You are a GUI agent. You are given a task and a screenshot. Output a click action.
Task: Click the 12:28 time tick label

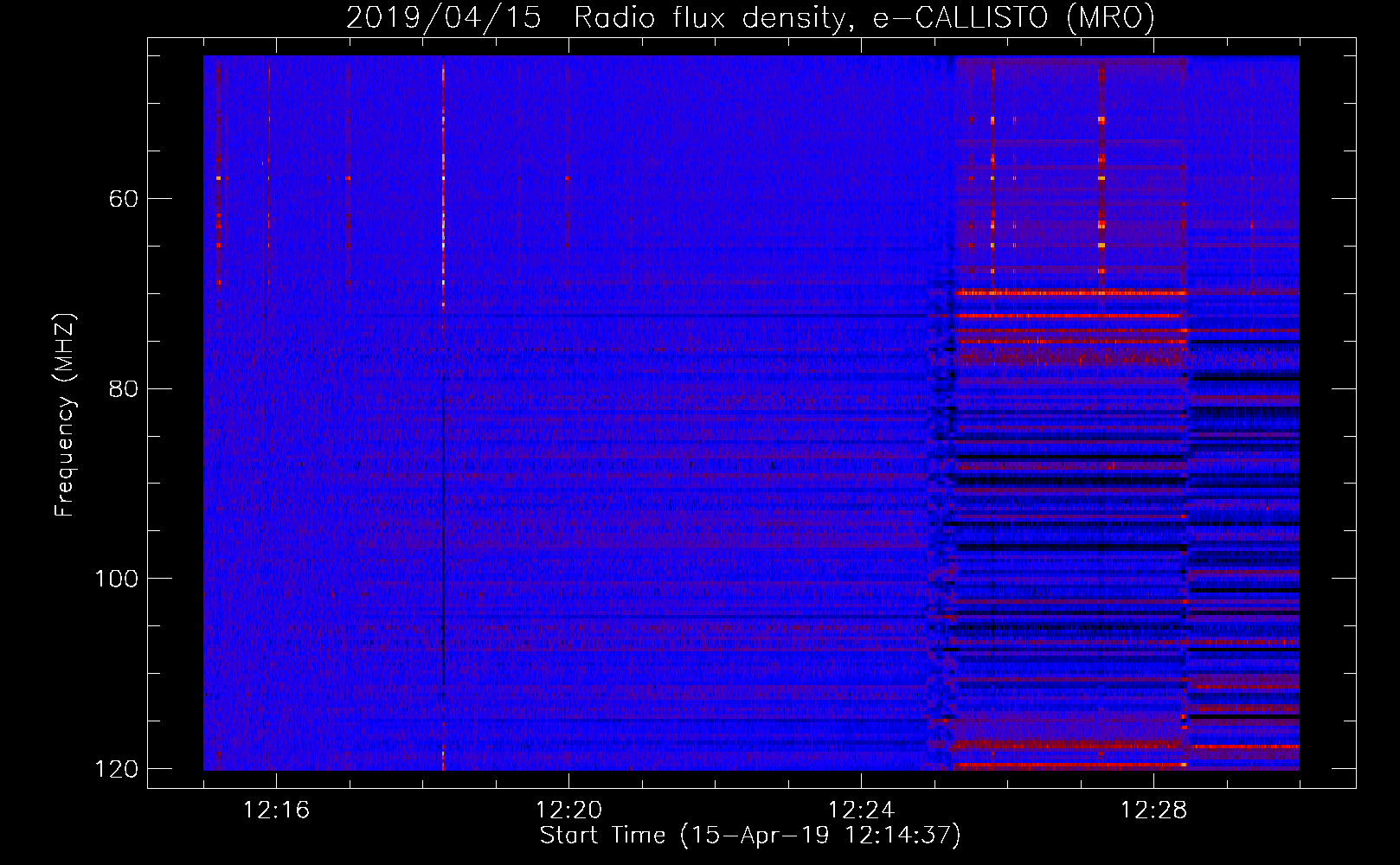tap(1153, 811)
